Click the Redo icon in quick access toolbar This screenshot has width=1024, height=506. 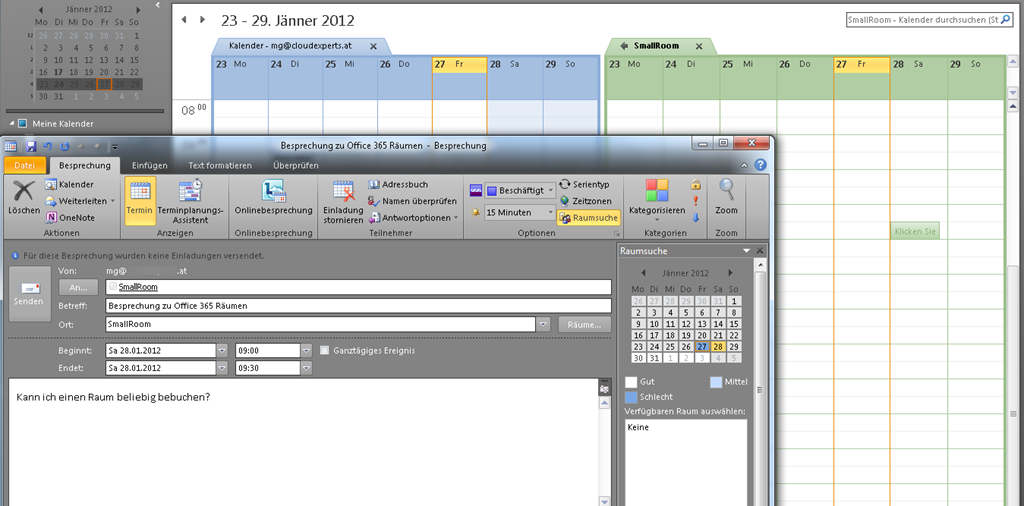click(65, 146)
